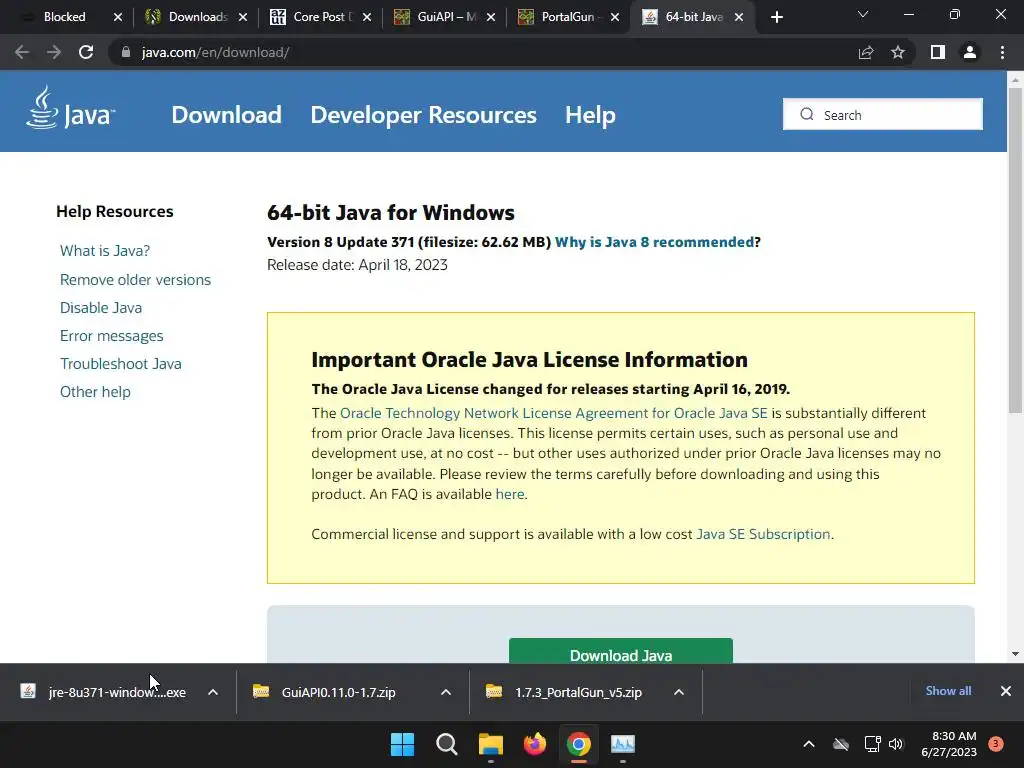The height and width of the screenshot is (768, 1024).
Task: Click the Search input field
Action: point(882,114)
